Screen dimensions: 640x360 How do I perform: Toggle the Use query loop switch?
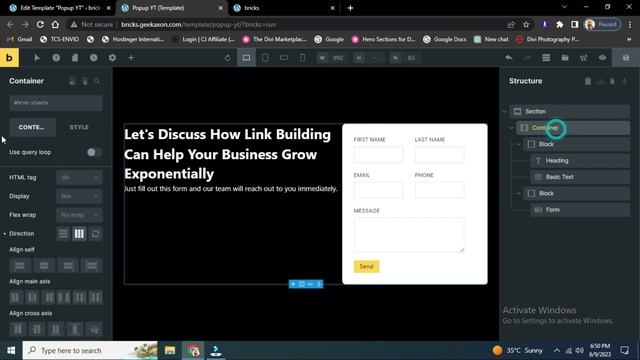[x=93, y=152]
